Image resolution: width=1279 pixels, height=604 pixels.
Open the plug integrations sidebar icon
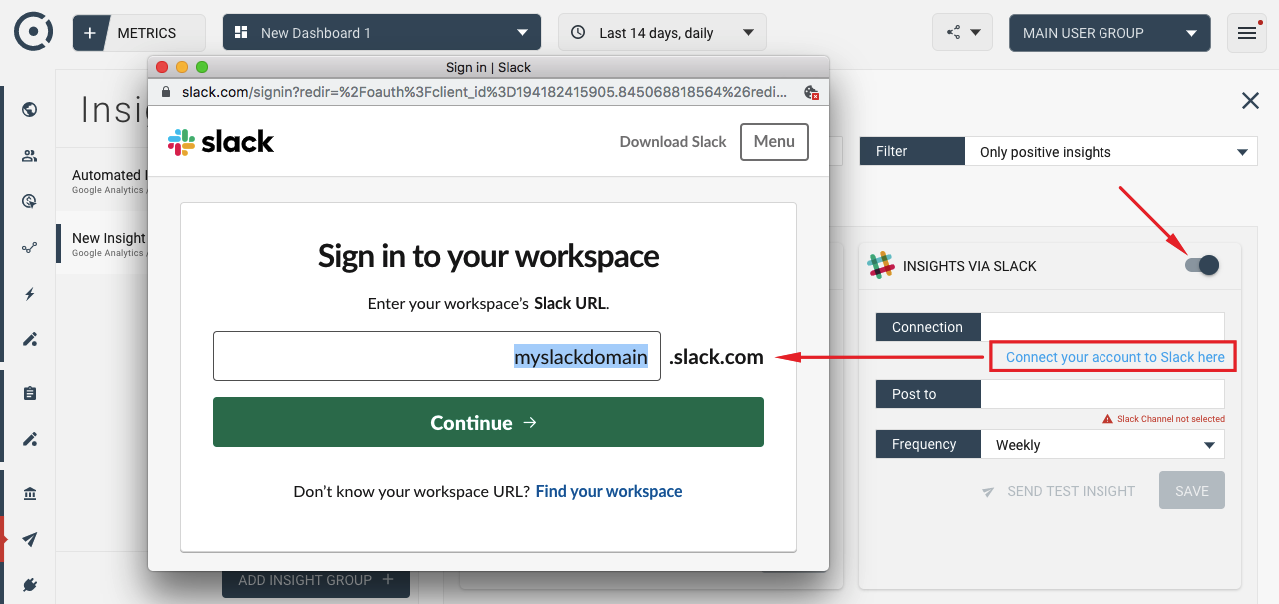(x=30, y=585)
